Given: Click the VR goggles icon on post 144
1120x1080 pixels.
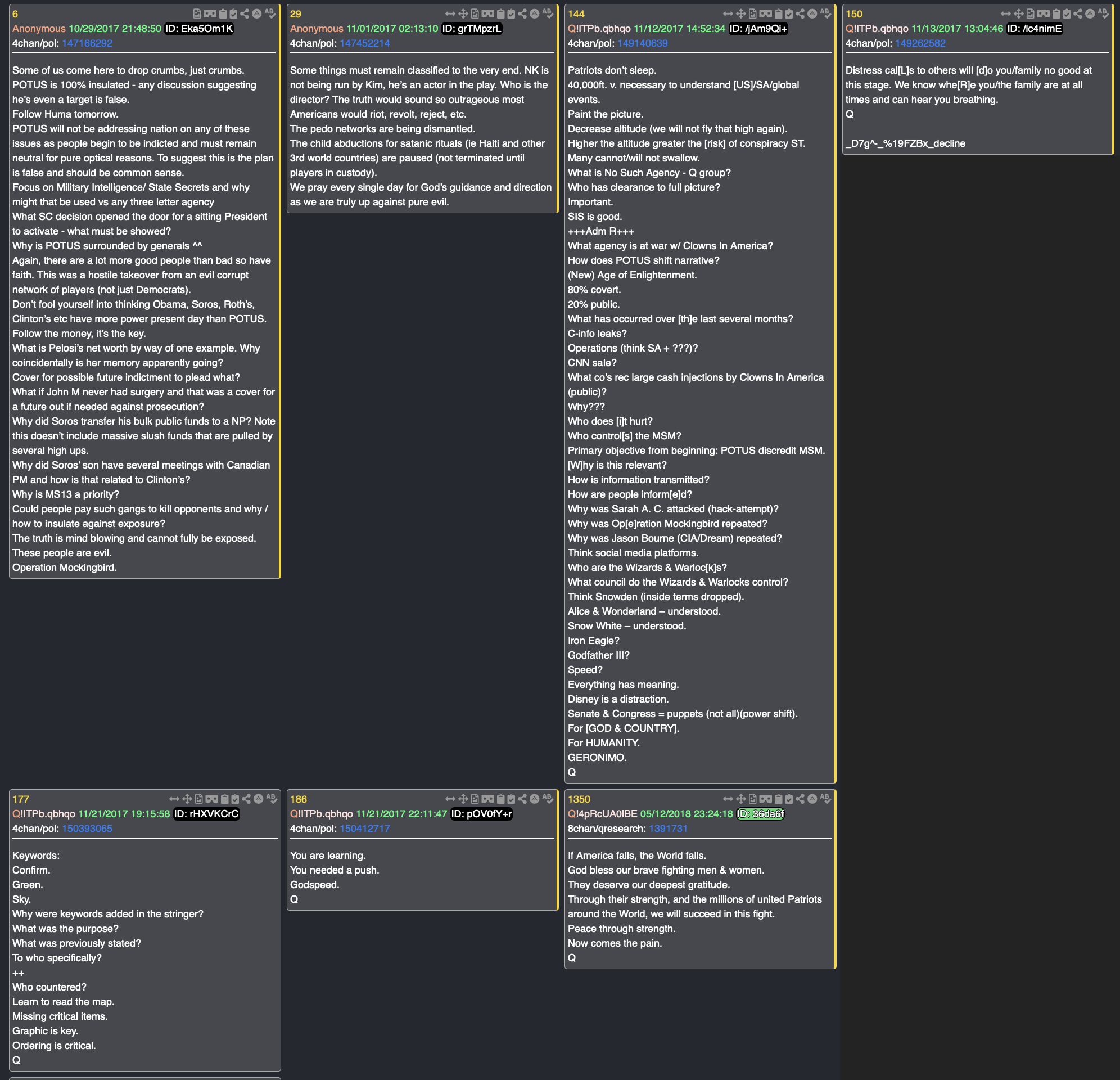Looking at the screenshot, I should tap(766, 13).
